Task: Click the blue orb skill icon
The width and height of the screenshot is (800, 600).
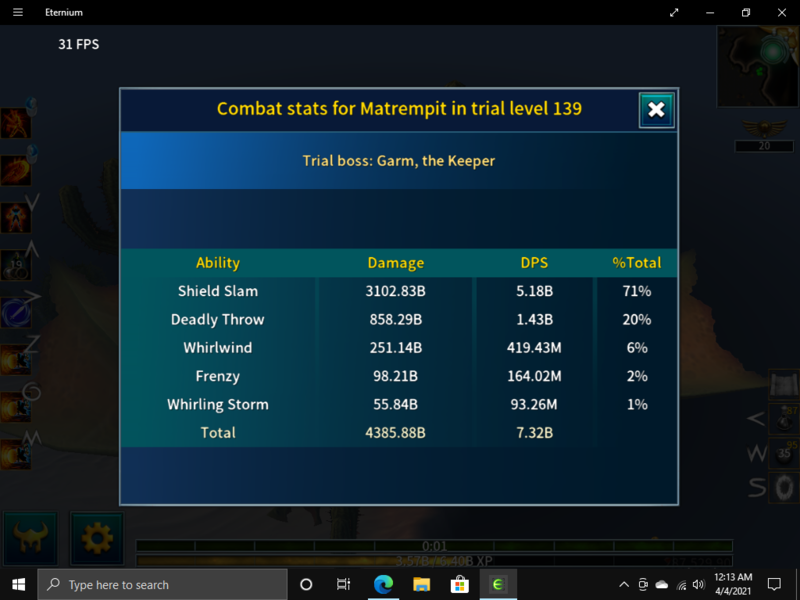Action: click(15, 311)
